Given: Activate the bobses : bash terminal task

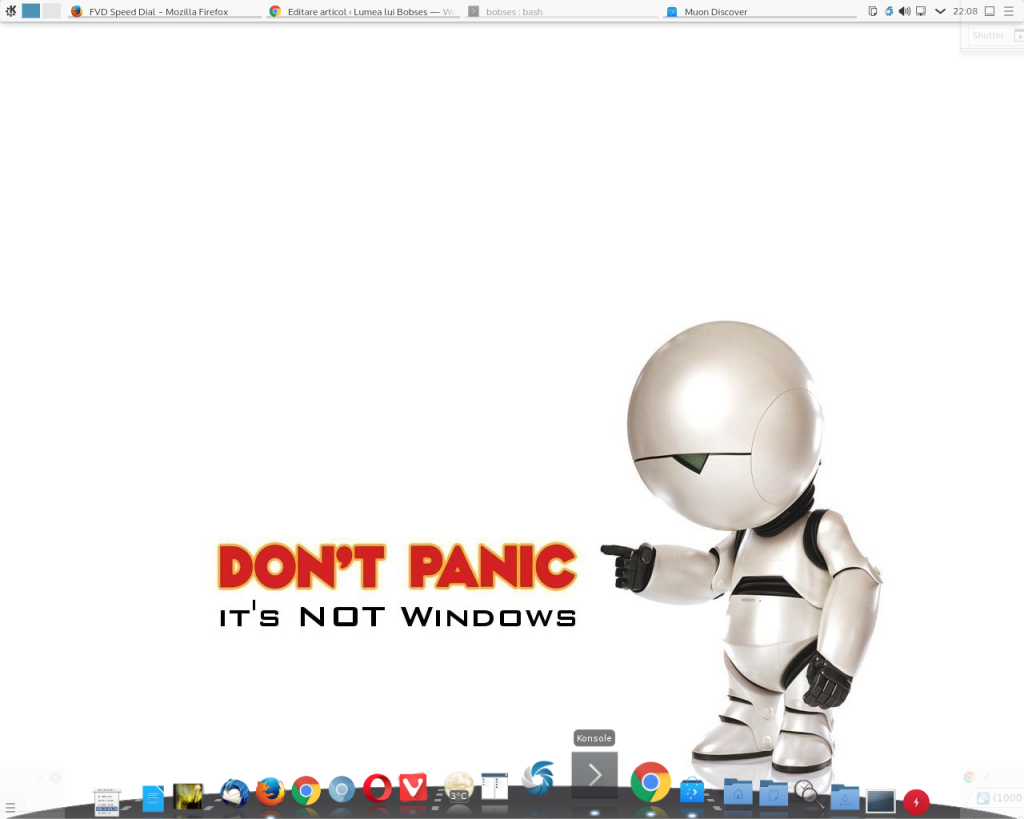Looking at the screenshot, I should tap(562, 12).
